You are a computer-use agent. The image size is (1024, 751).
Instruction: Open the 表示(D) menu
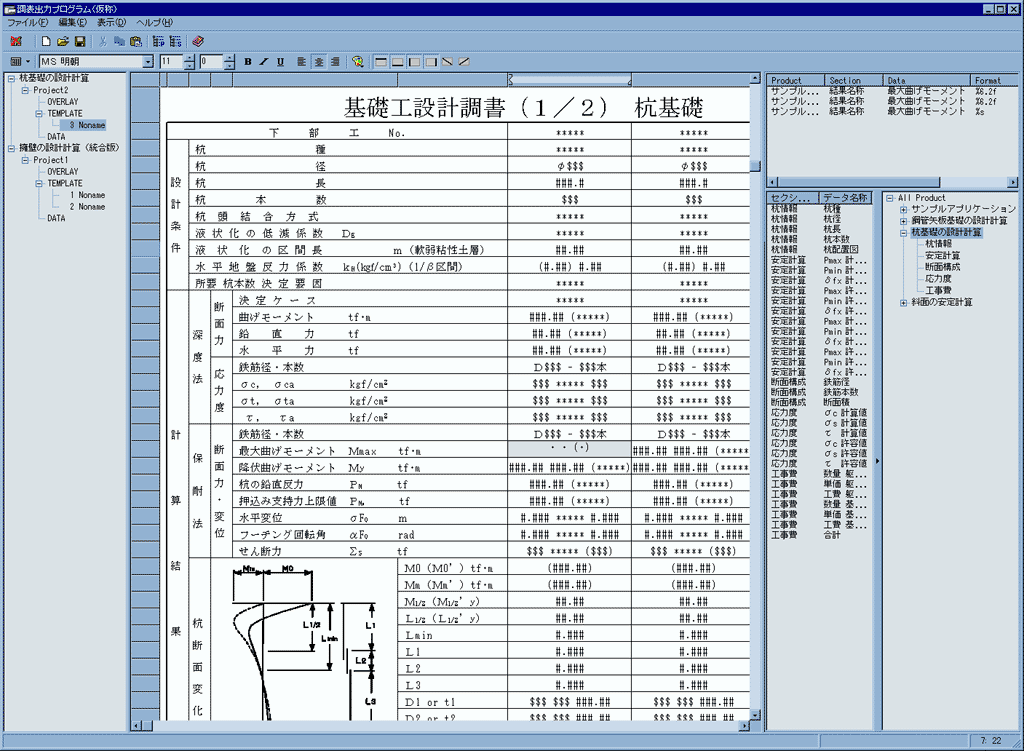click(111, 22)
